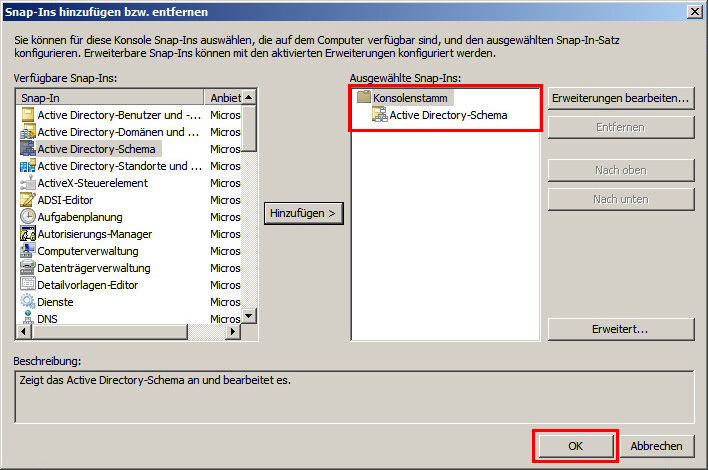The image size is (708, 470).
Task: Click the Hinzufügen > button
Action: click(304, 213)
